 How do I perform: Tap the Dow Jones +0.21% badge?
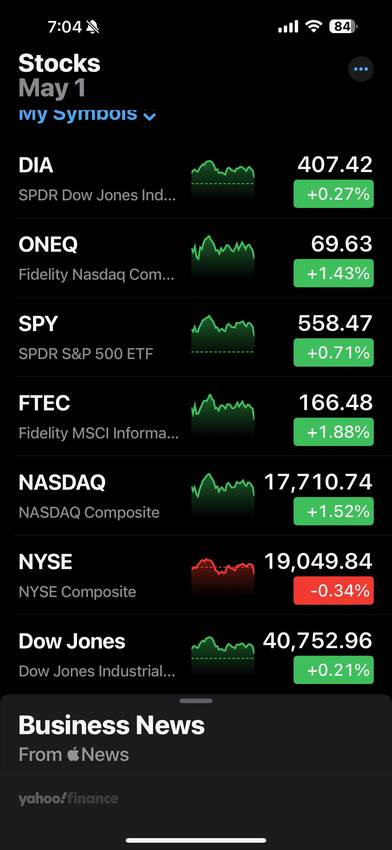click(x=333, y=669)
